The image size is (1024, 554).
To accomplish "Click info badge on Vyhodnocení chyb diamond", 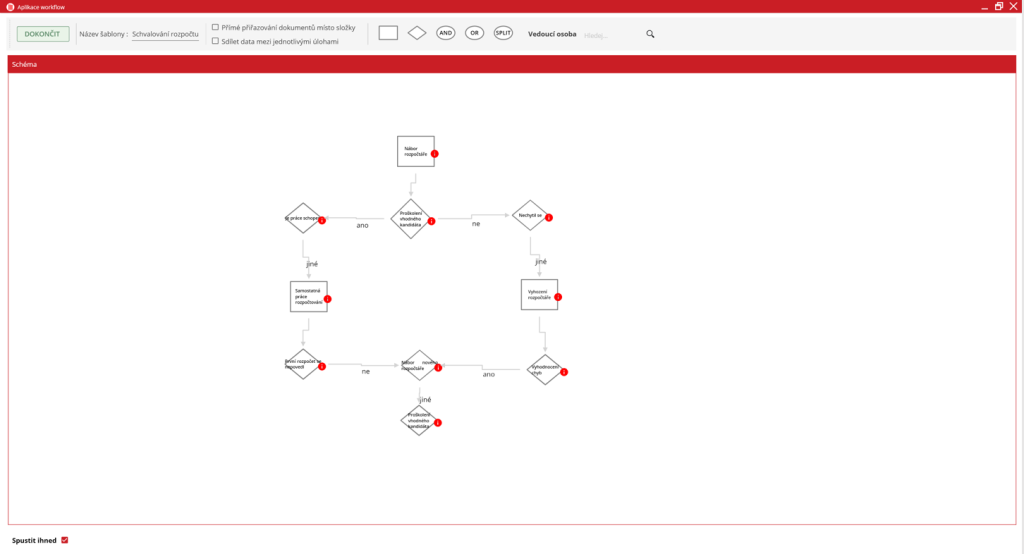I will pos(564,372).
